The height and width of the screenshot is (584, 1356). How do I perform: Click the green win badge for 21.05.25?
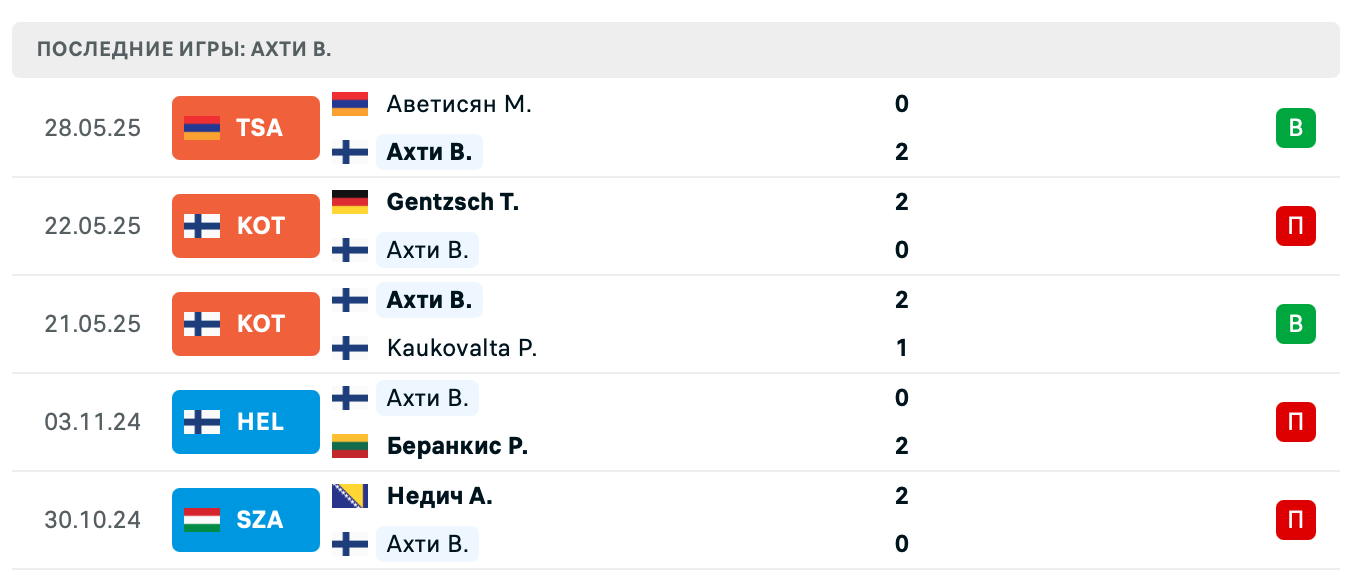tap(1295, 324)
